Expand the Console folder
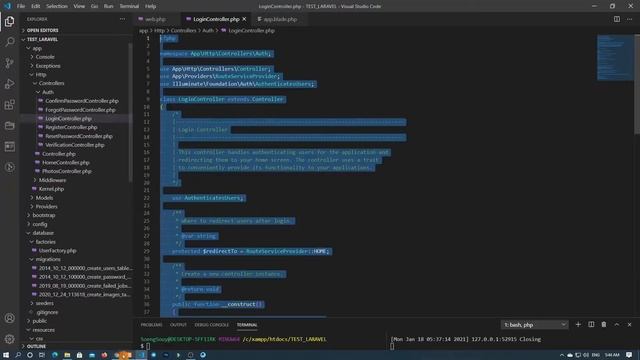Screen dimensions: 640x360 pos(45,57)
